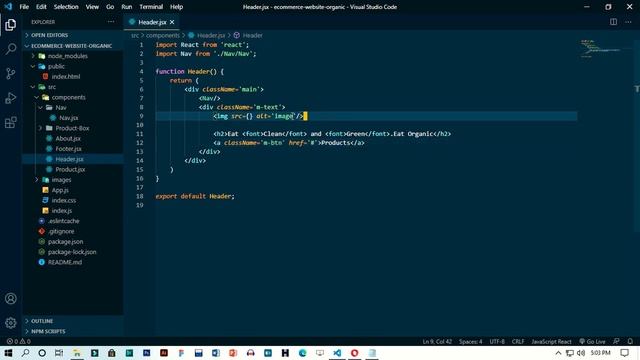Open About.jsx file in explorer
Viewport: 640px width, 360px height.
click(x=68, y=138)
